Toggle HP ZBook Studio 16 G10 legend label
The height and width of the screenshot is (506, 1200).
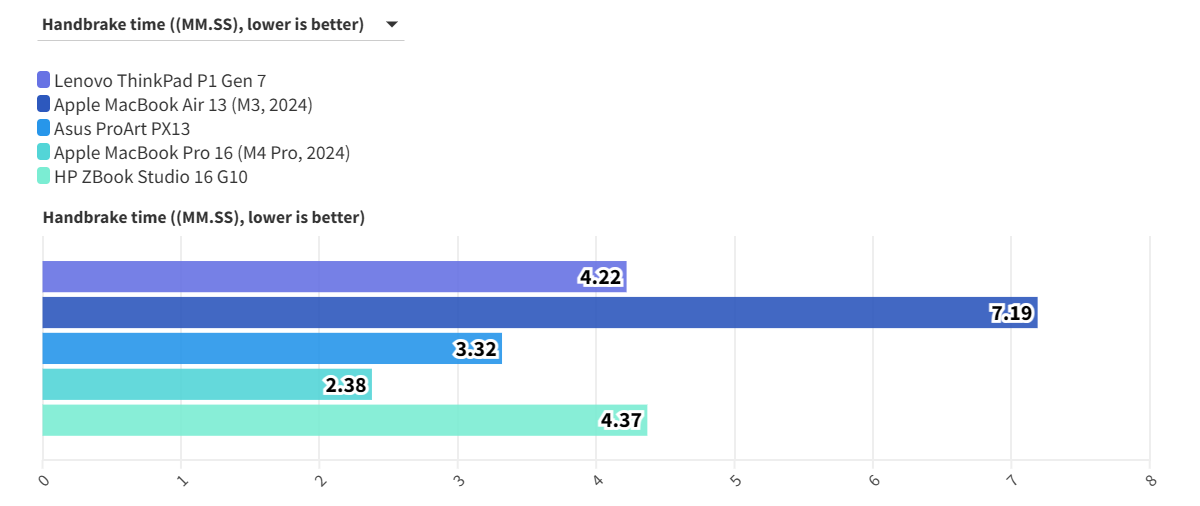pos(151,177)
